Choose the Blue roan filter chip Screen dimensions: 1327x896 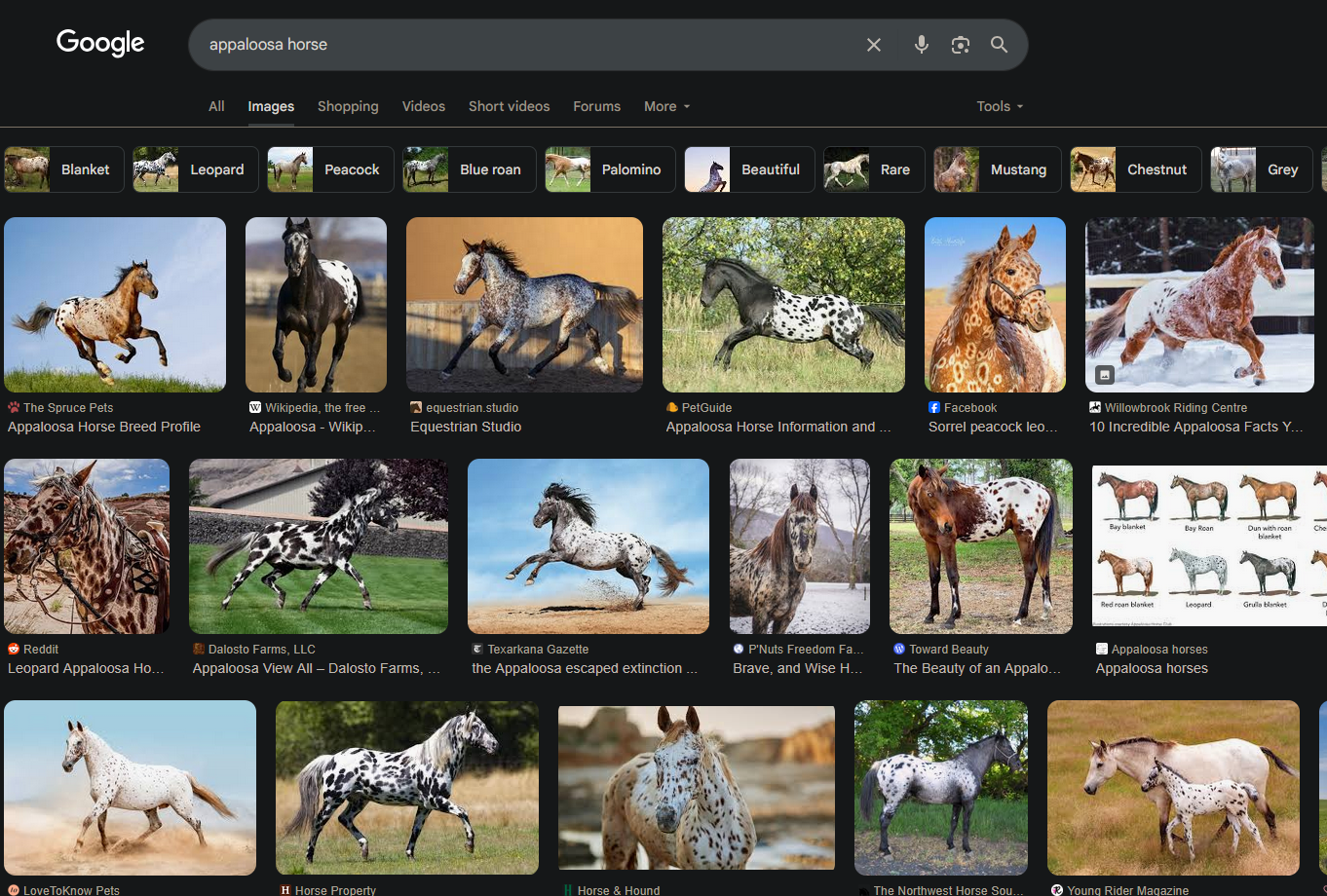click(x=470, y=169)
